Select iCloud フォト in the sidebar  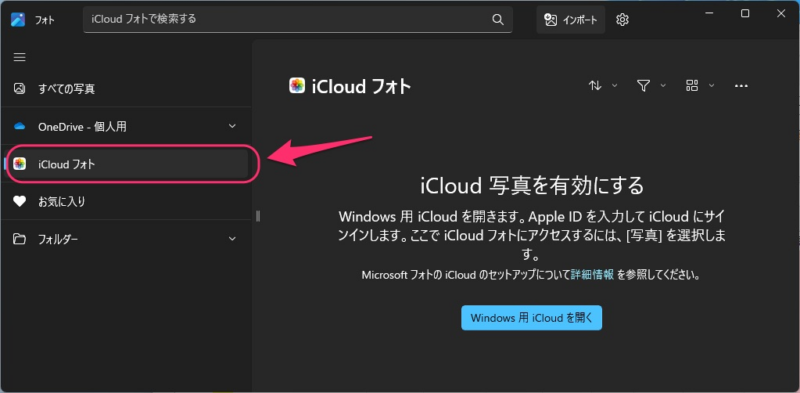(127, 164)
